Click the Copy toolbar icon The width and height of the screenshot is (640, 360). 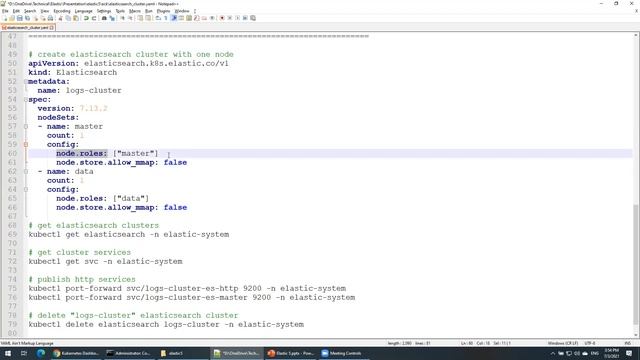[x=68, y=18]
